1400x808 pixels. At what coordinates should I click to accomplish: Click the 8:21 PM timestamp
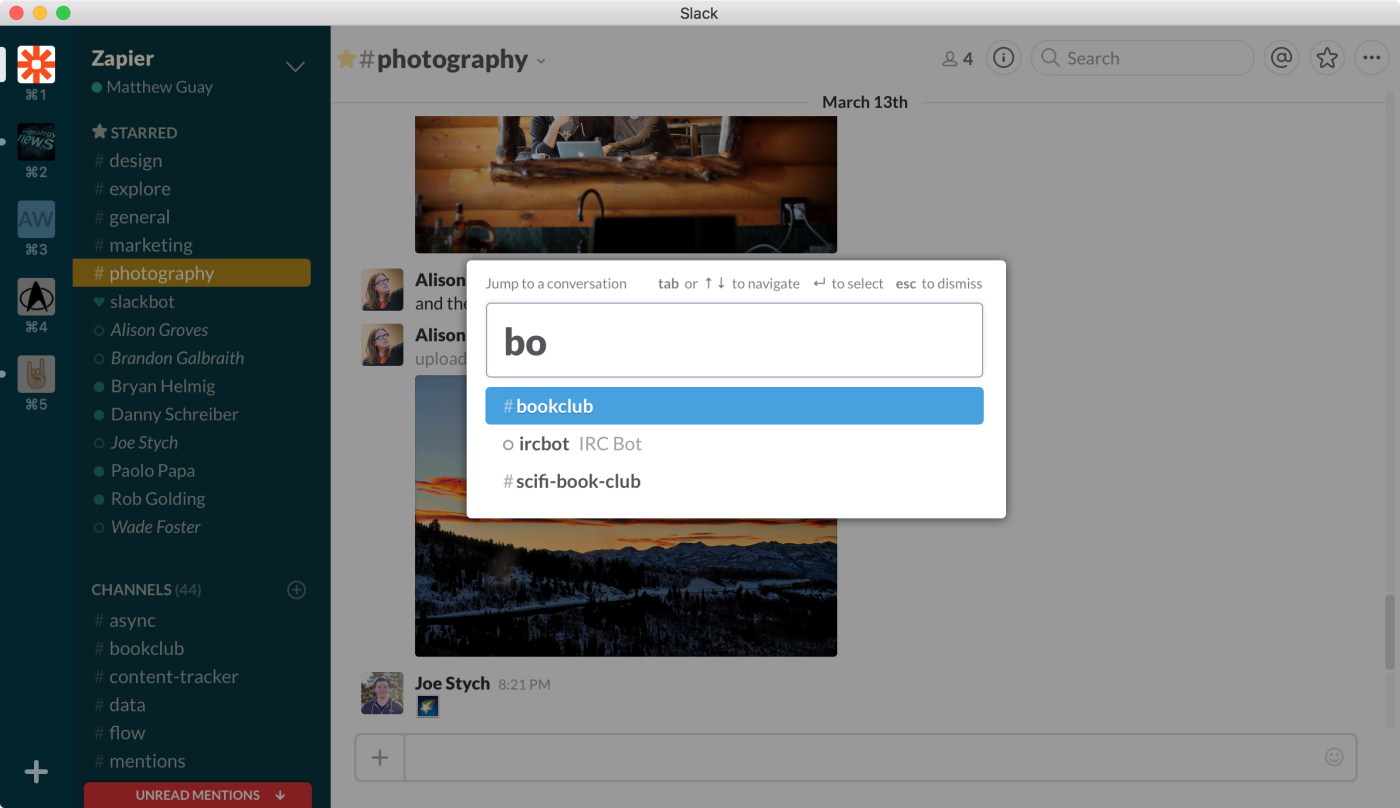[524, 685]
